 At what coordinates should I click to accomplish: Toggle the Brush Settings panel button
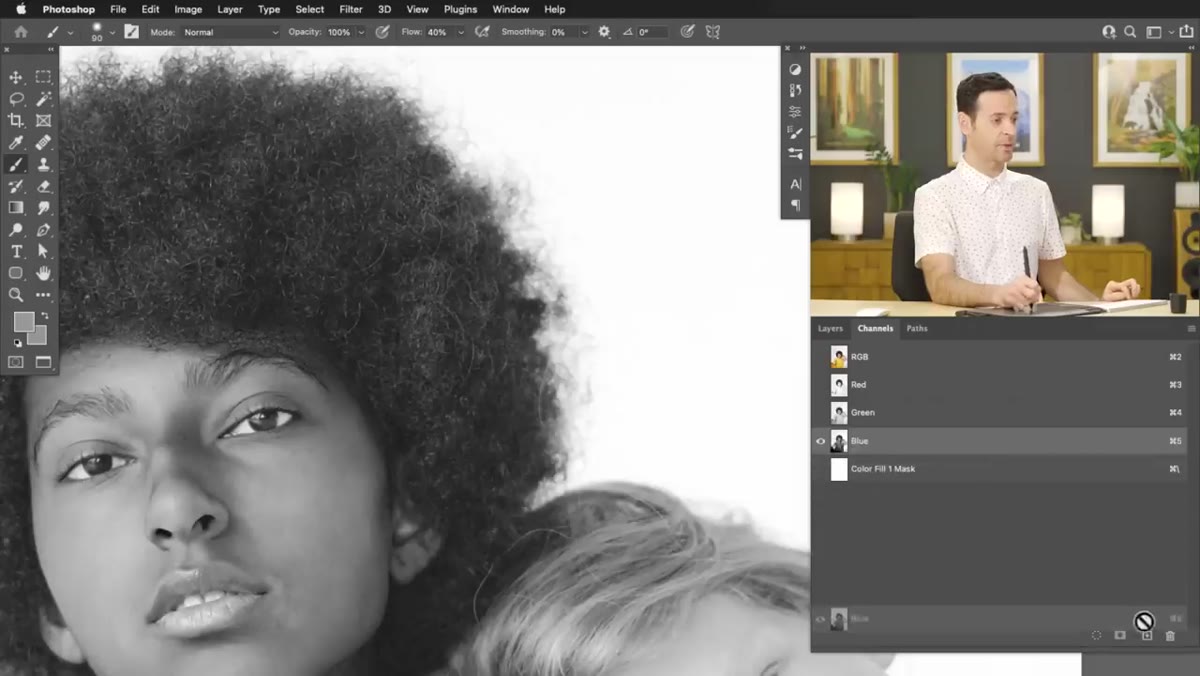point(131,32)
